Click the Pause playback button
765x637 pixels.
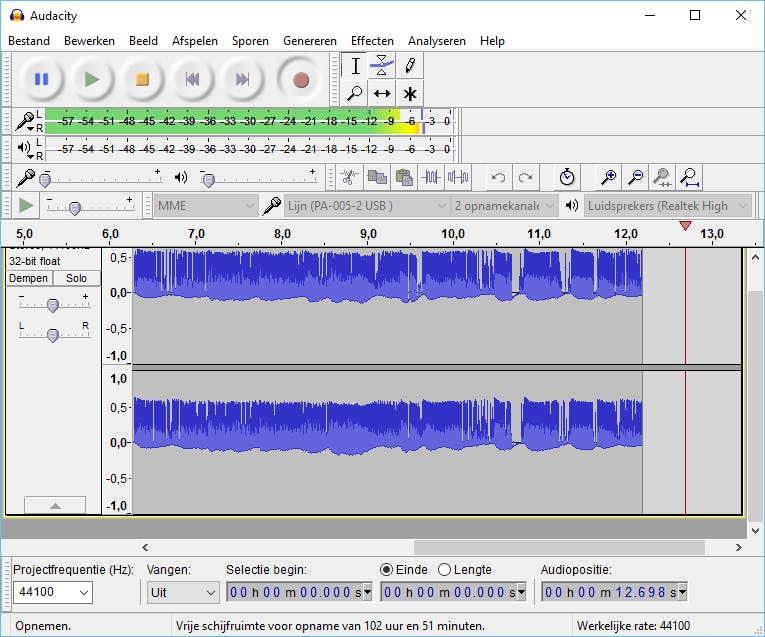(x=41, y=79)
